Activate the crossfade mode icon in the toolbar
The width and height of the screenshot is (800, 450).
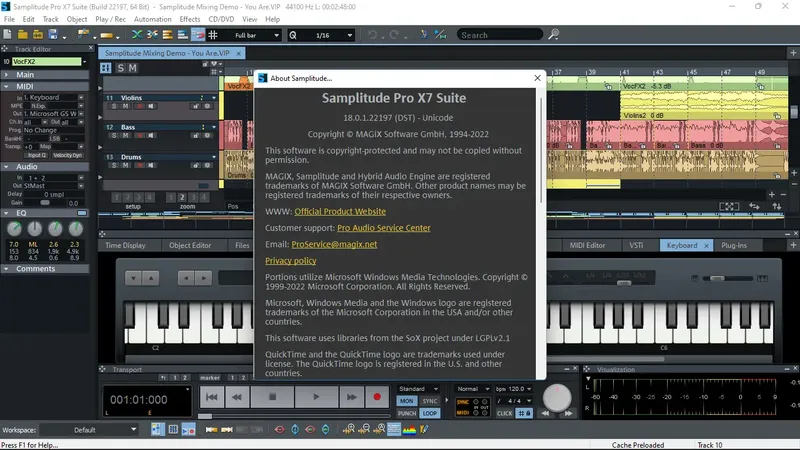tap(137, 35)
